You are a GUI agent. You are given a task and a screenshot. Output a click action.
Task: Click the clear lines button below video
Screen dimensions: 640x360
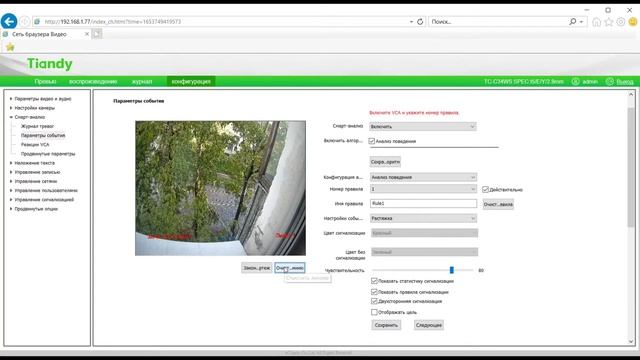pyautogui.click(x=290, y=268)
